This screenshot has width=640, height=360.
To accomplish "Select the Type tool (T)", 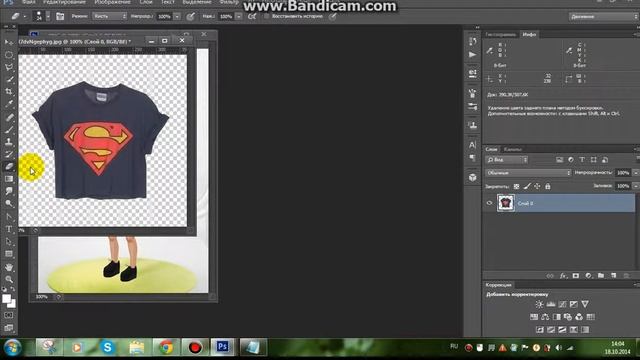I will tap(9, 229).
